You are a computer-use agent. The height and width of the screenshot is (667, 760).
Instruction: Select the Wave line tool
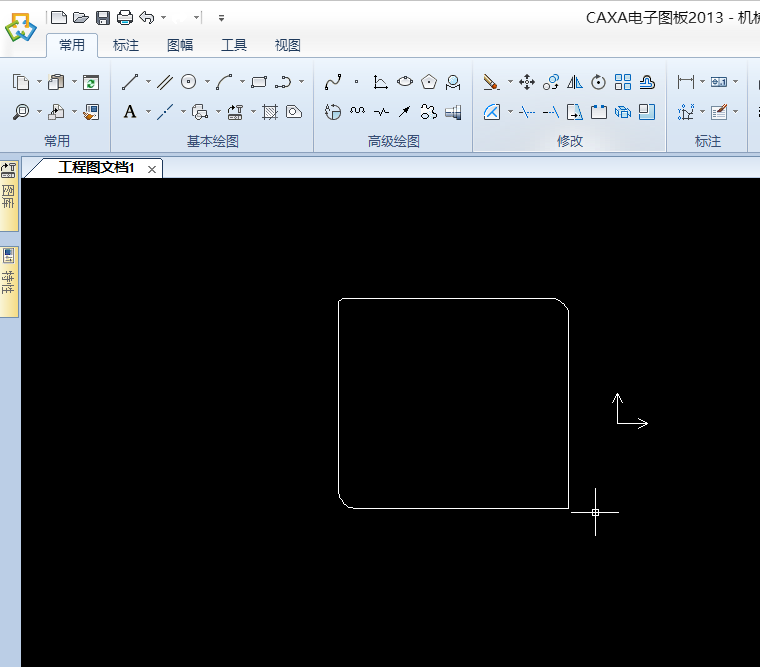pyautogui.click(x=357, y=112)
